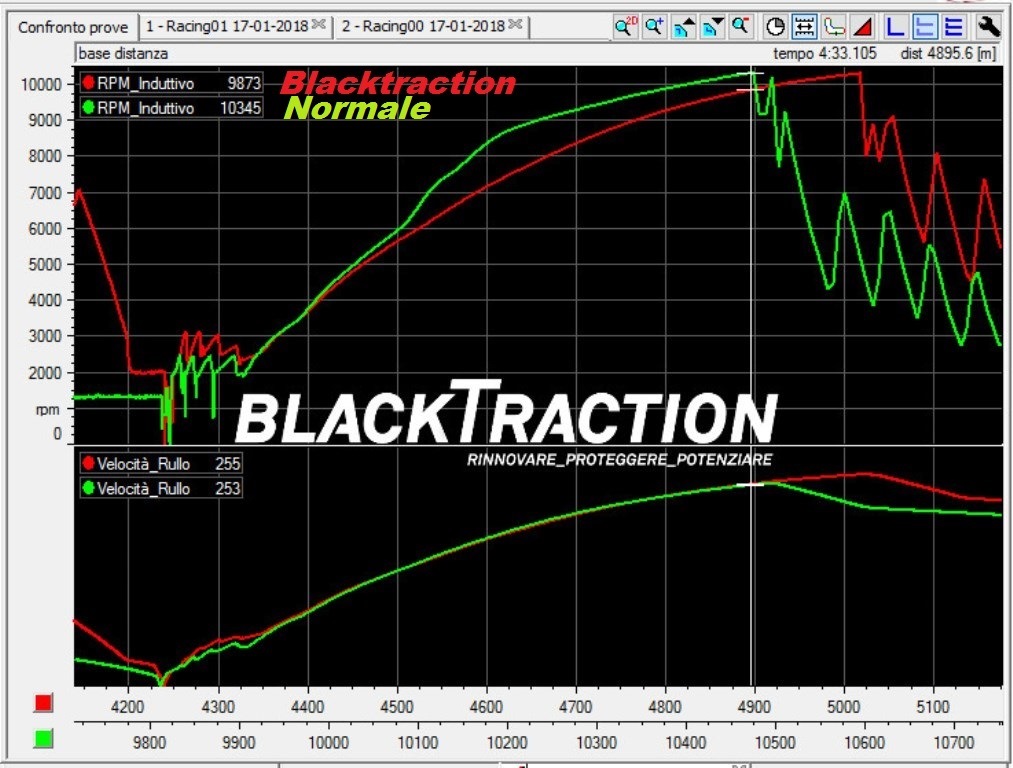Screen dimensions: 1013x768
Task: Select the distance base ruler icon
Action: (x=804, y=27)
